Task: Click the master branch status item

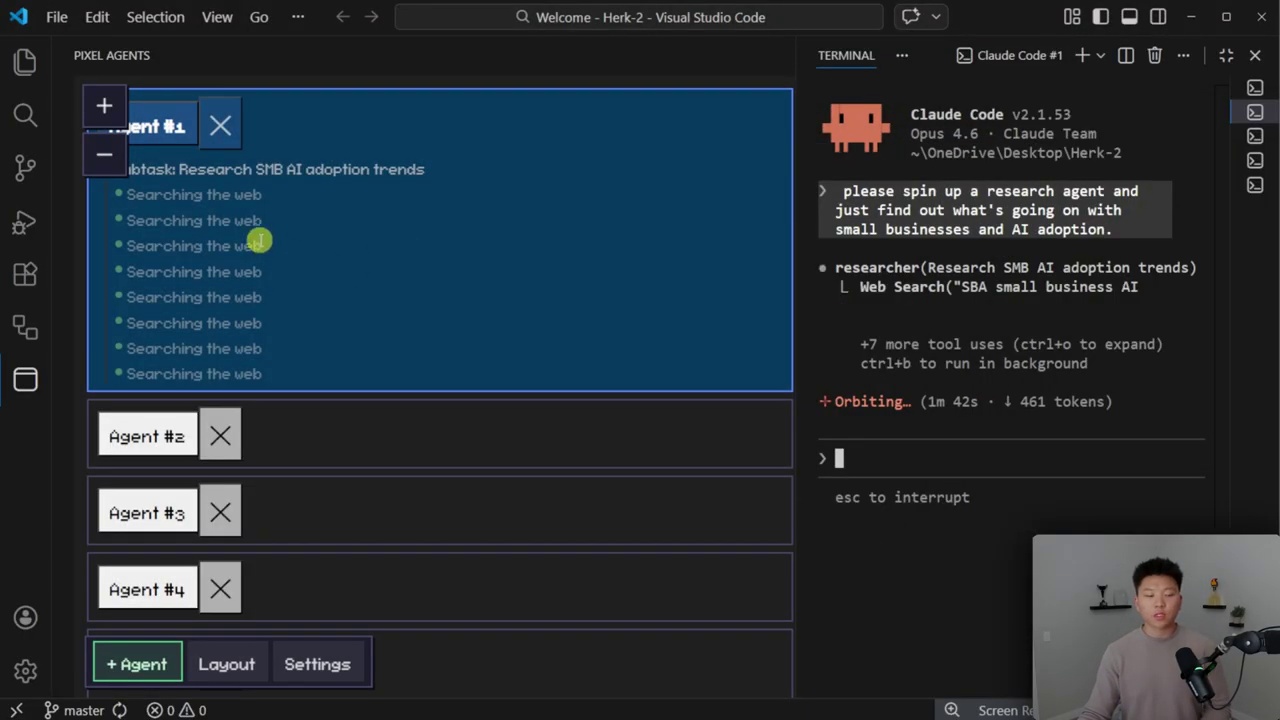Action: (x=75, y=710)
